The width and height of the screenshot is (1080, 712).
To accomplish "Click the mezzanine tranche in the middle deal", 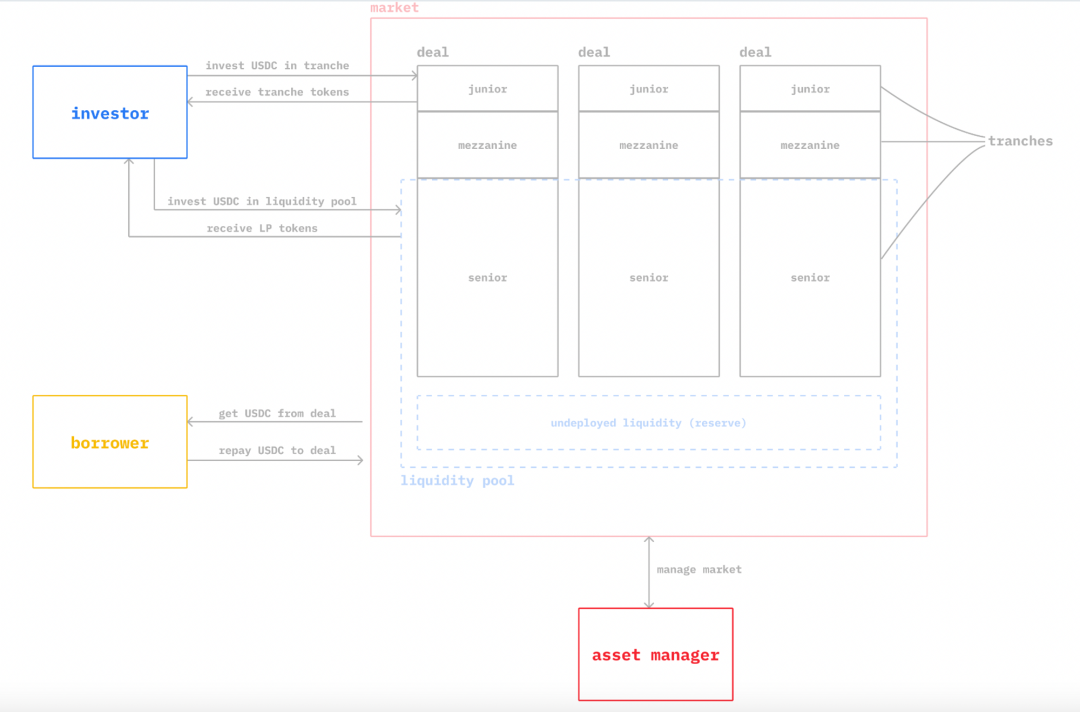I will [x=648, y=145].
